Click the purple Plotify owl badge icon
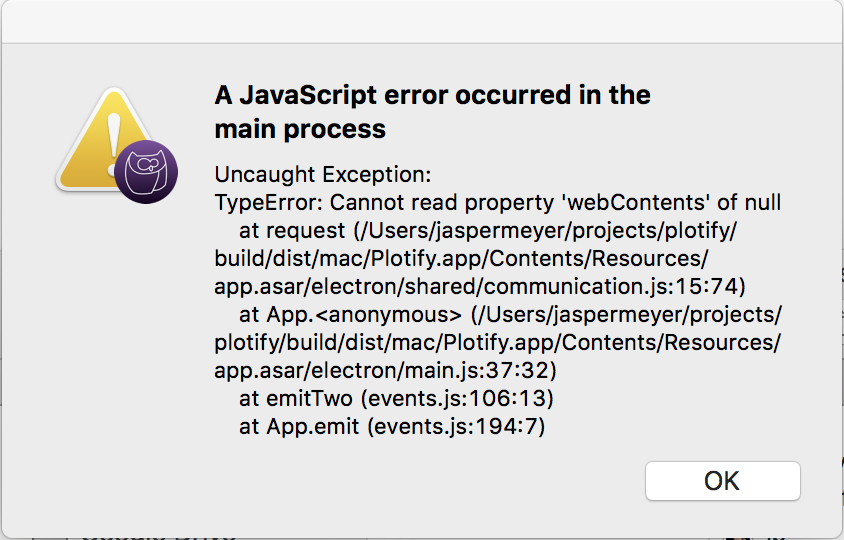This screenshot has height=540, width=844. (146, 172)
